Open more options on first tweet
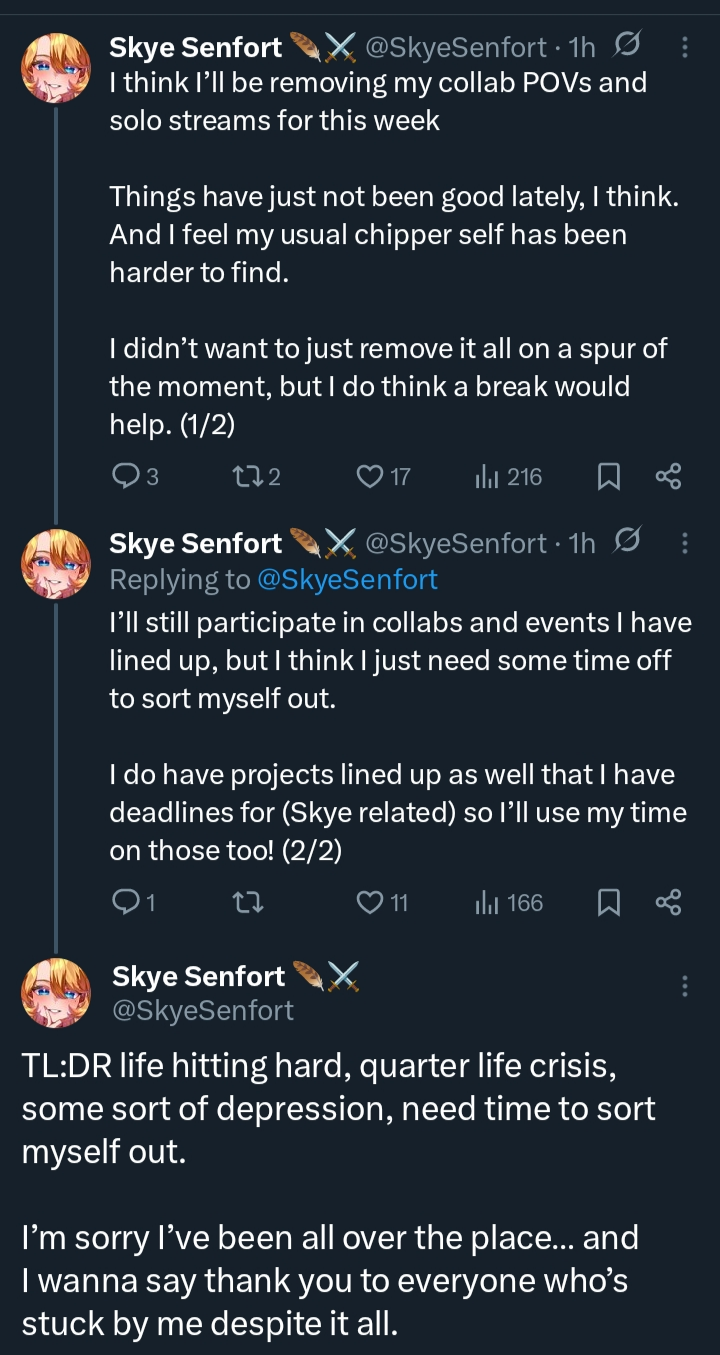This screenshot has height=1355, width=720. [x=684, y=46]
